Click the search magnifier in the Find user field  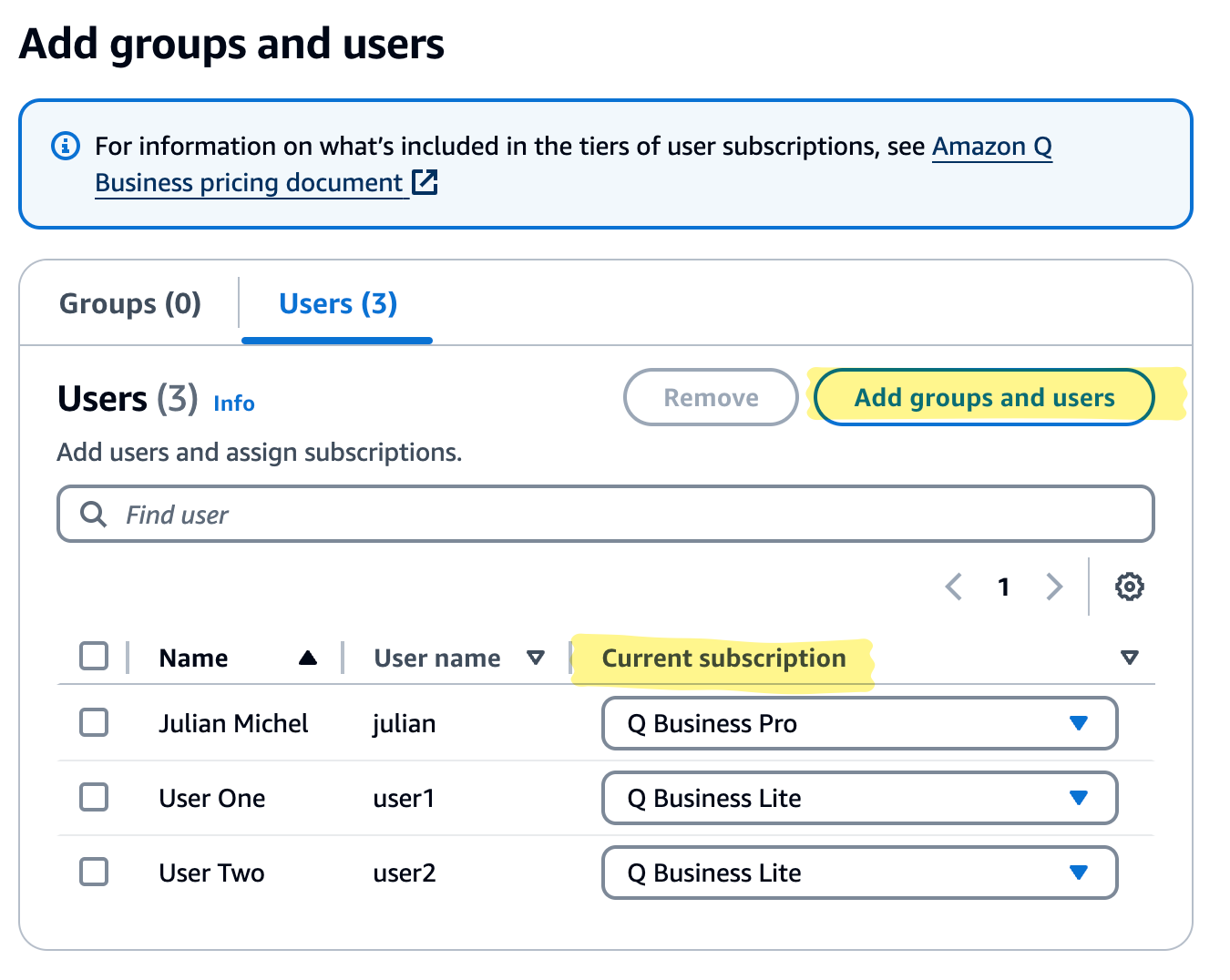point(92,514)
